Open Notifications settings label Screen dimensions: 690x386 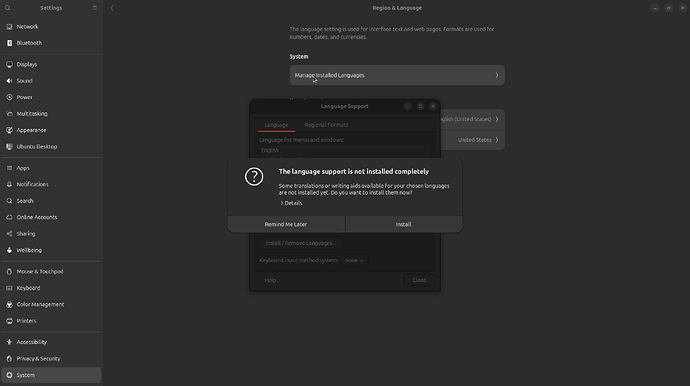33,184
